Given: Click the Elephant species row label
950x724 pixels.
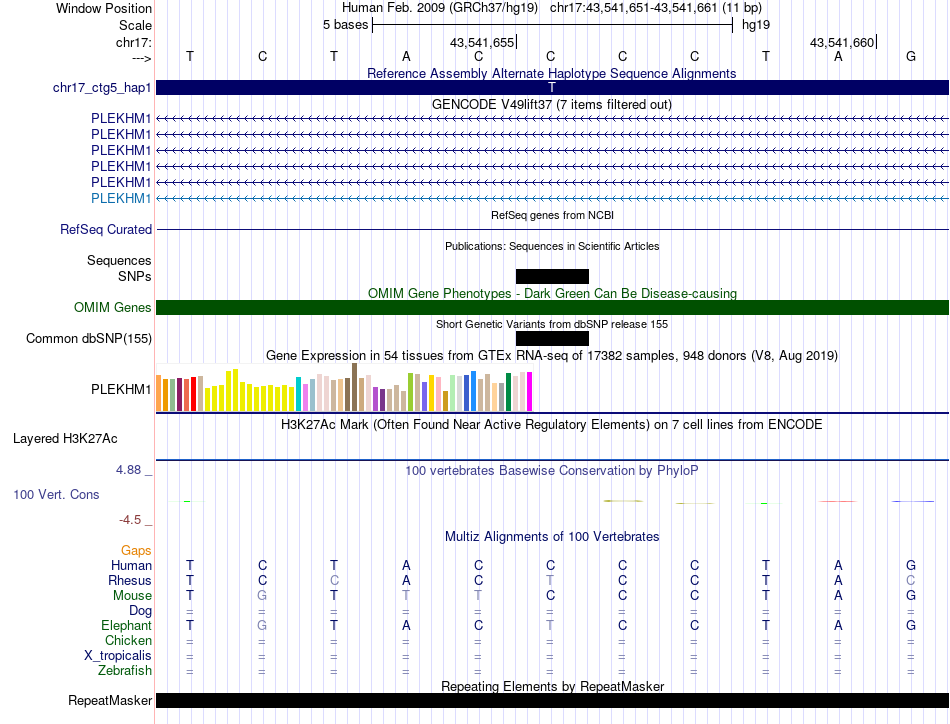Looking at the screenshot, I should [x=126, y=625].
